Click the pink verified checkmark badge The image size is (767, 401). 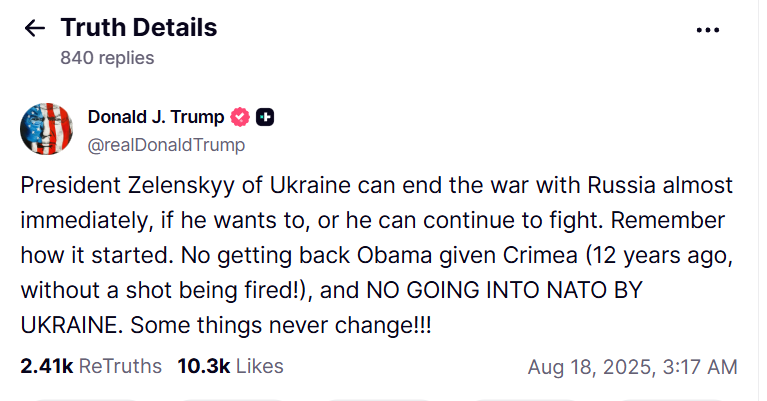[240, 117]
